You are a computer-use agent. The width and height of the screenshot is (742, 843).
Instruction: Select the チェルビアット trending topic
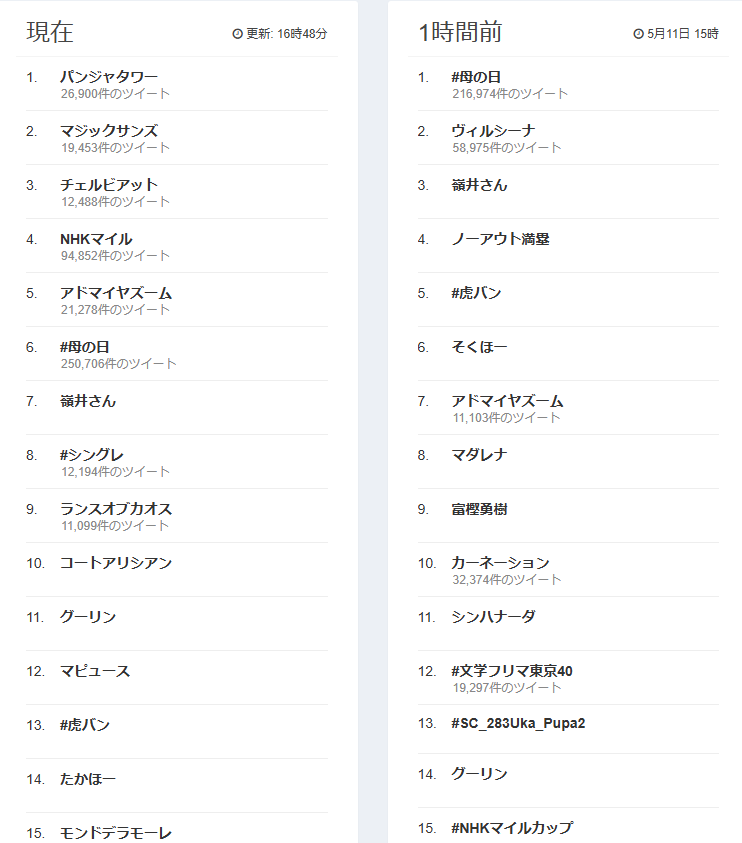109,185
